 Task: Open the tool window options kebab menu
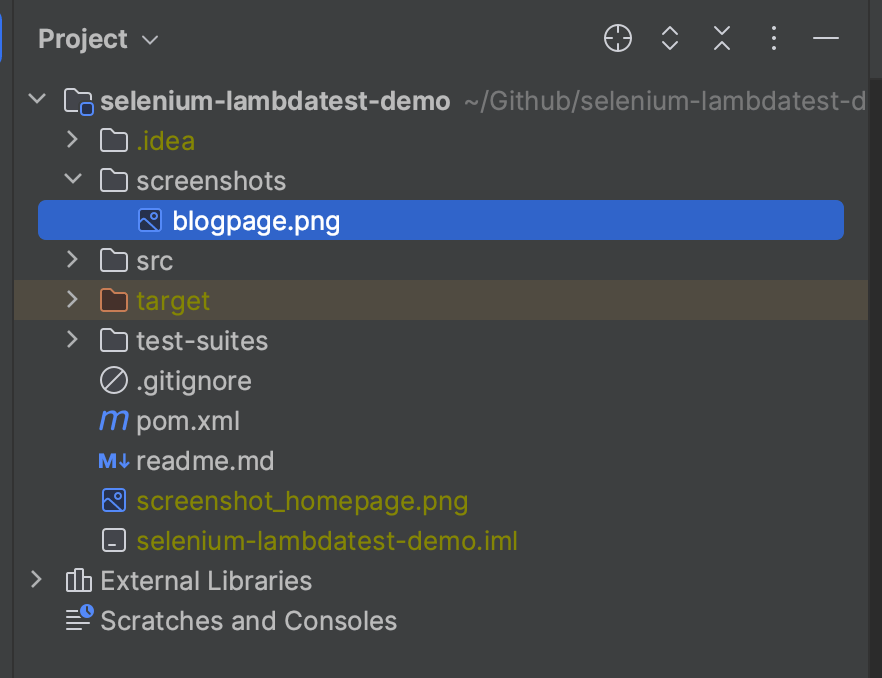(x=773, y=38)
